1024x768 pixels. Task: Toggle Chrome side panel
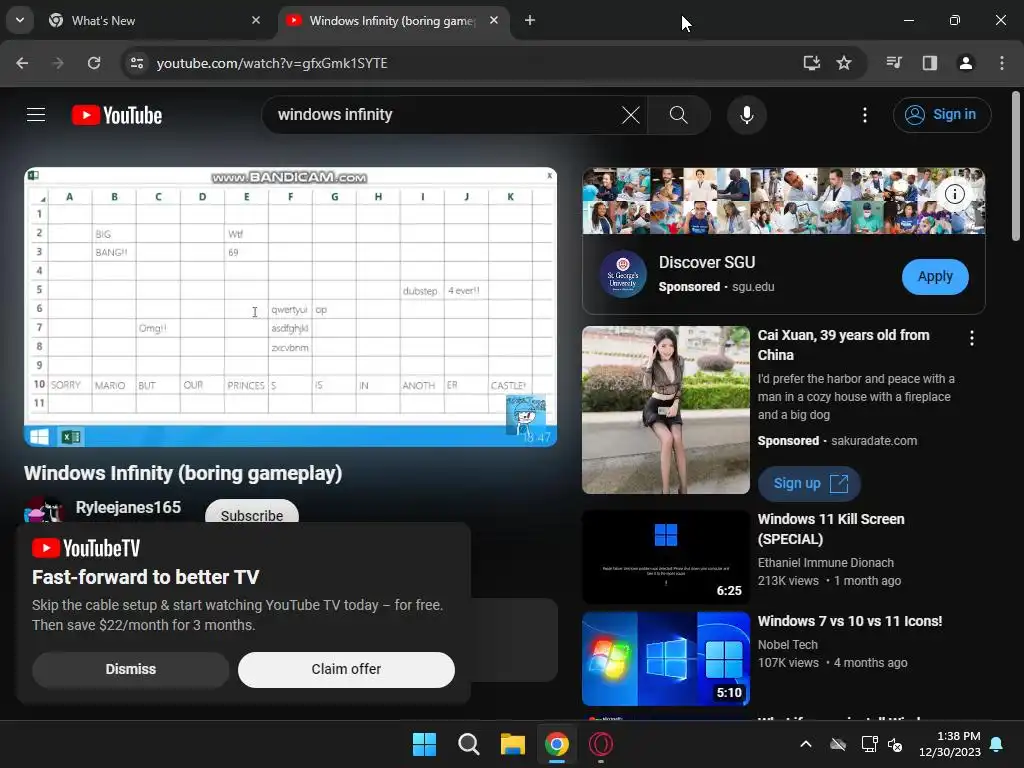(929, 63)
